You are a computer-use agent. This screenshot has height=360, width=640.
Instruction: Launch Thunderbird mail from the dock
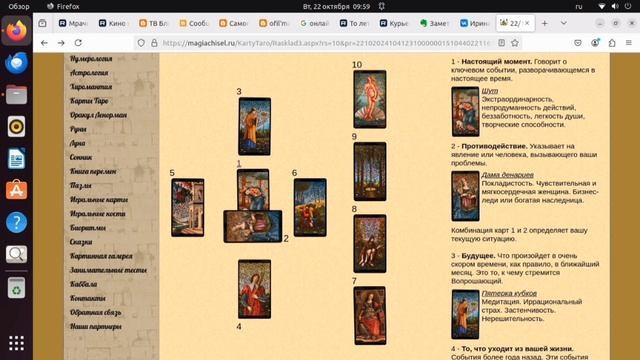tap(16, 63)
